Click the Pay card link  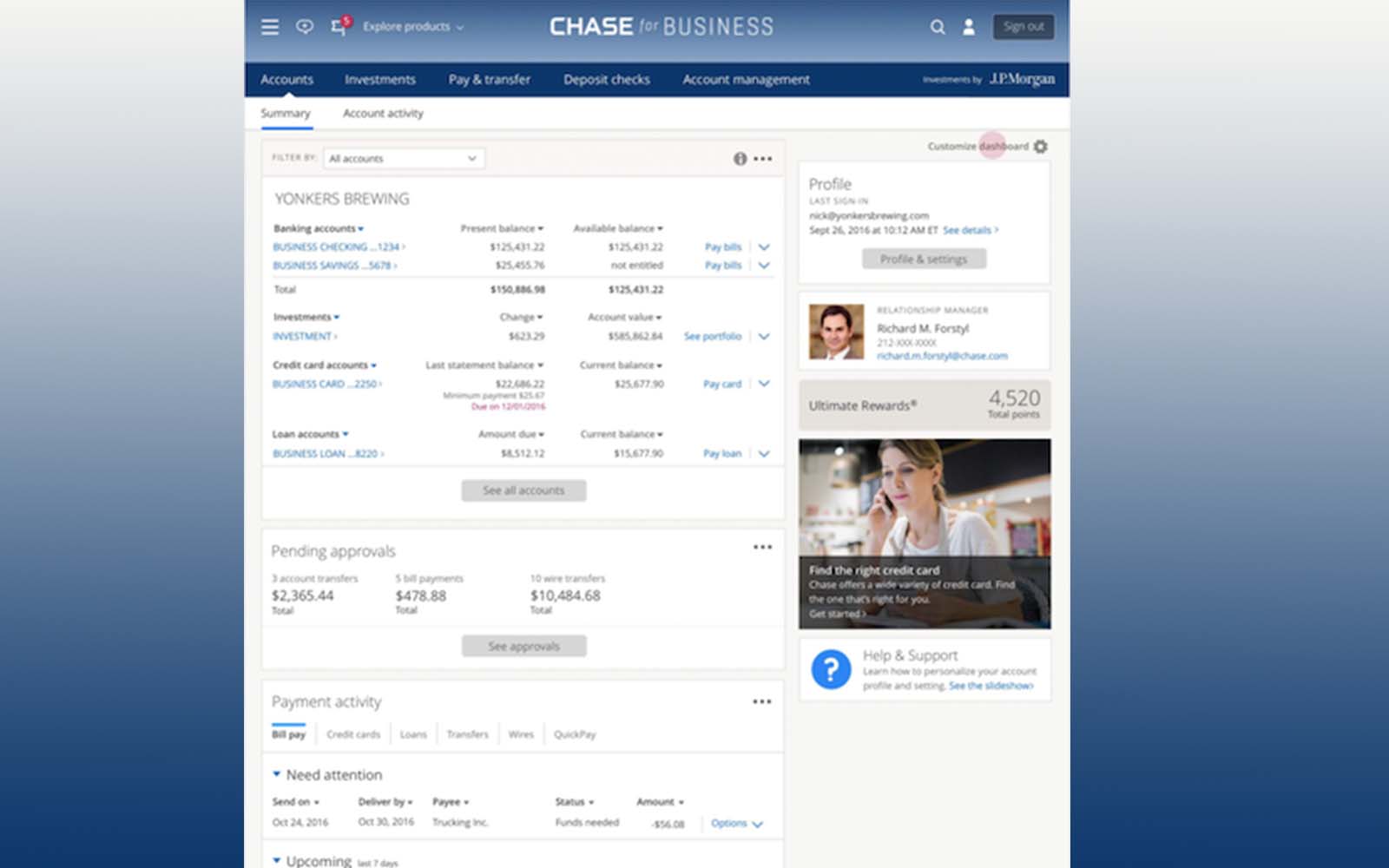722,384
